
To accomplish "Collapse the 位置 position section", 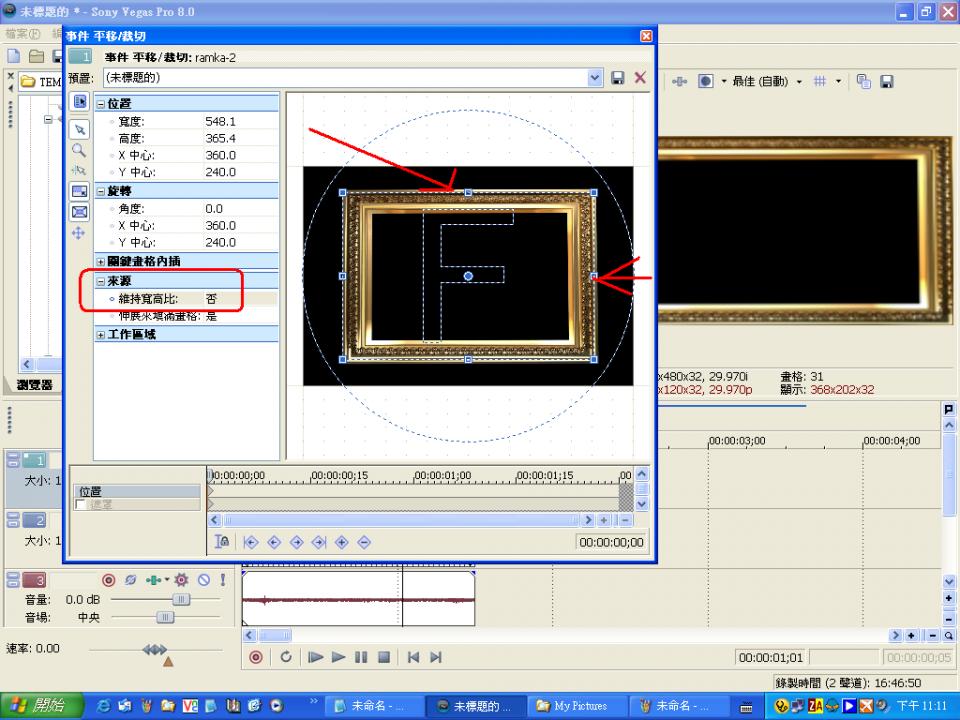I will (x=101, y=104).
